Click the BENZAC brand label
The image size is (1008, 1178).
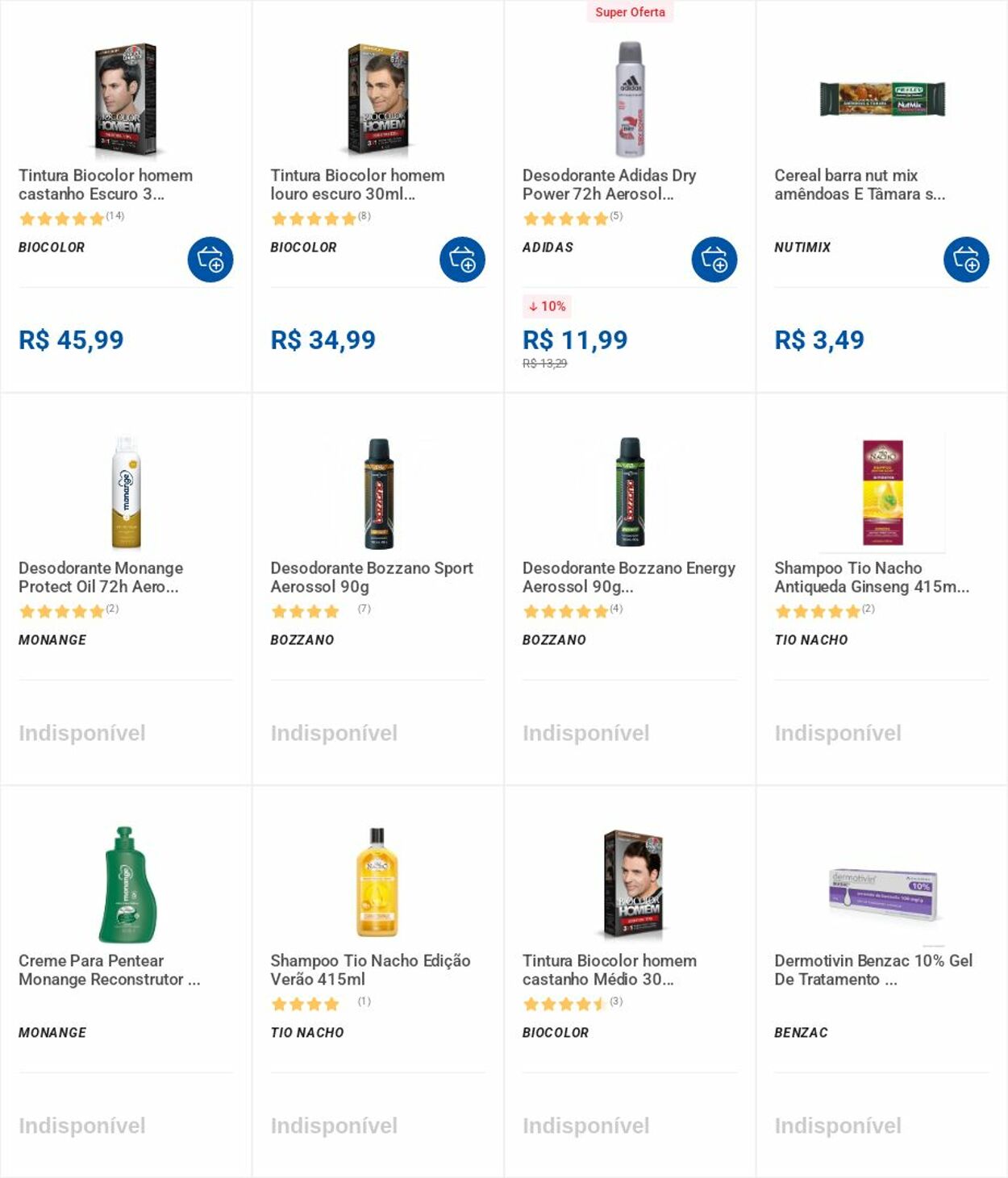801,1033
